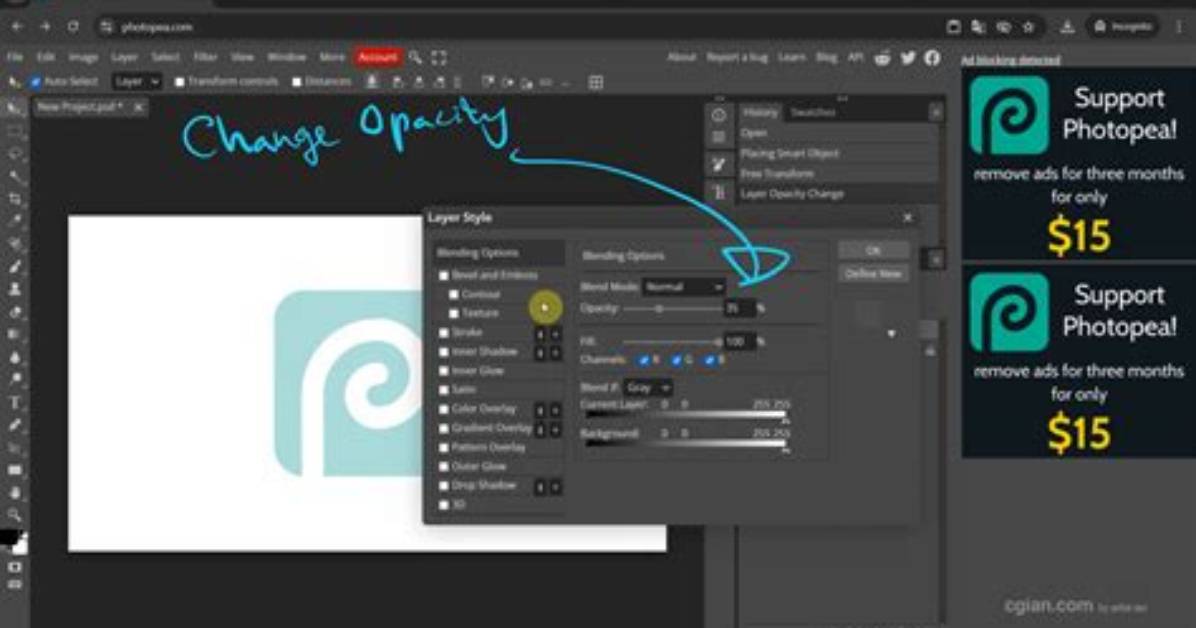Enable the Stroke effect checkbox

(x=444, y=333)
